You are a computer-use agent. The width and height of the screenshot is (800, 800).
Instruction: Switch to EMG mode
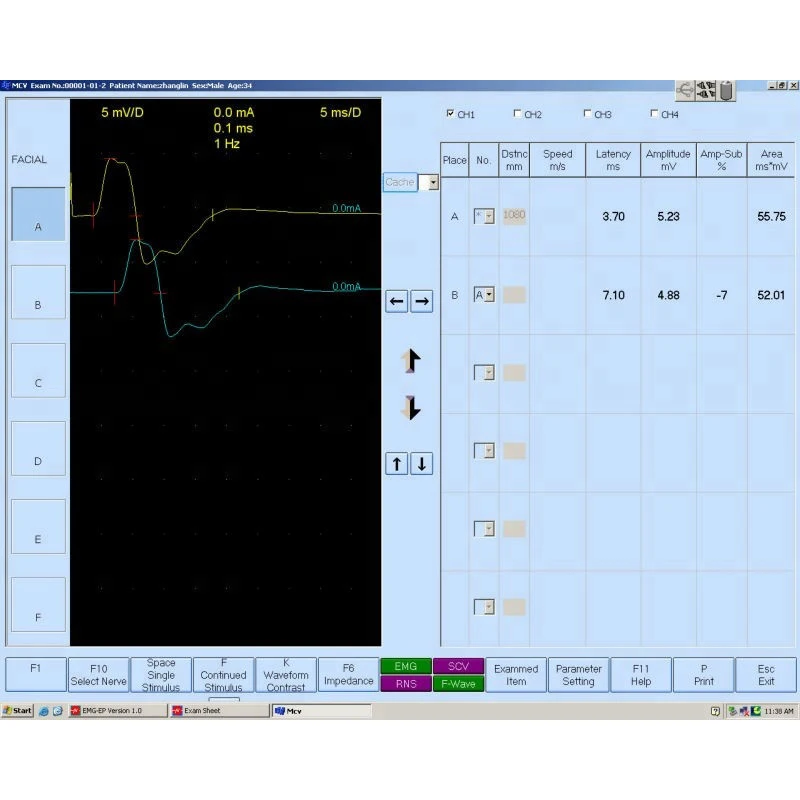pos(406,666)
